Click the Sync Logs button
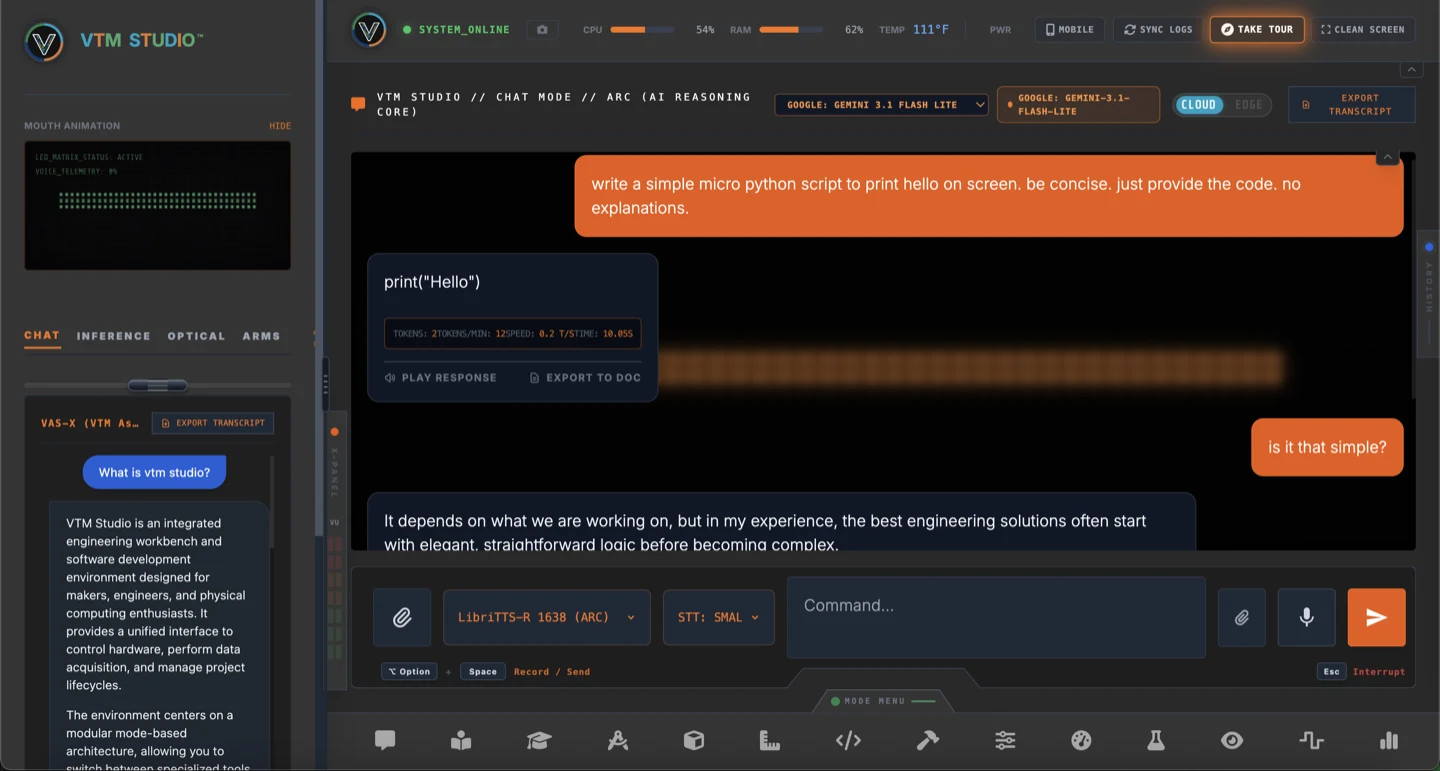The width and height of the screenshot is (1440, 771). (1158, 30)
